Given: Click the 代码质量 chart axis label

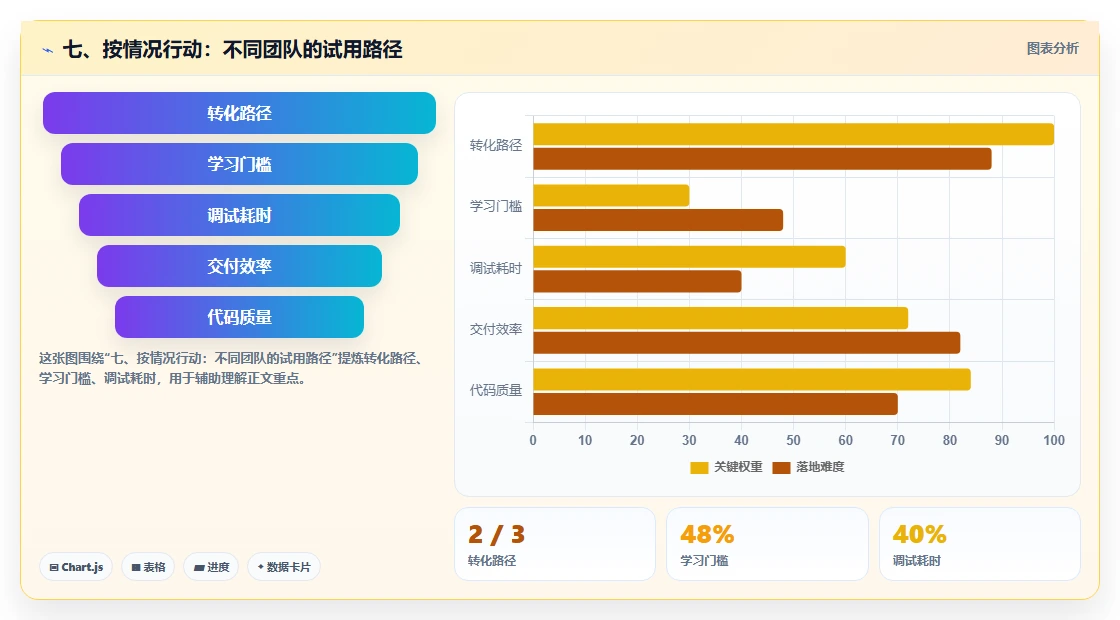Looking at the screenshot, I should (496, 391).
